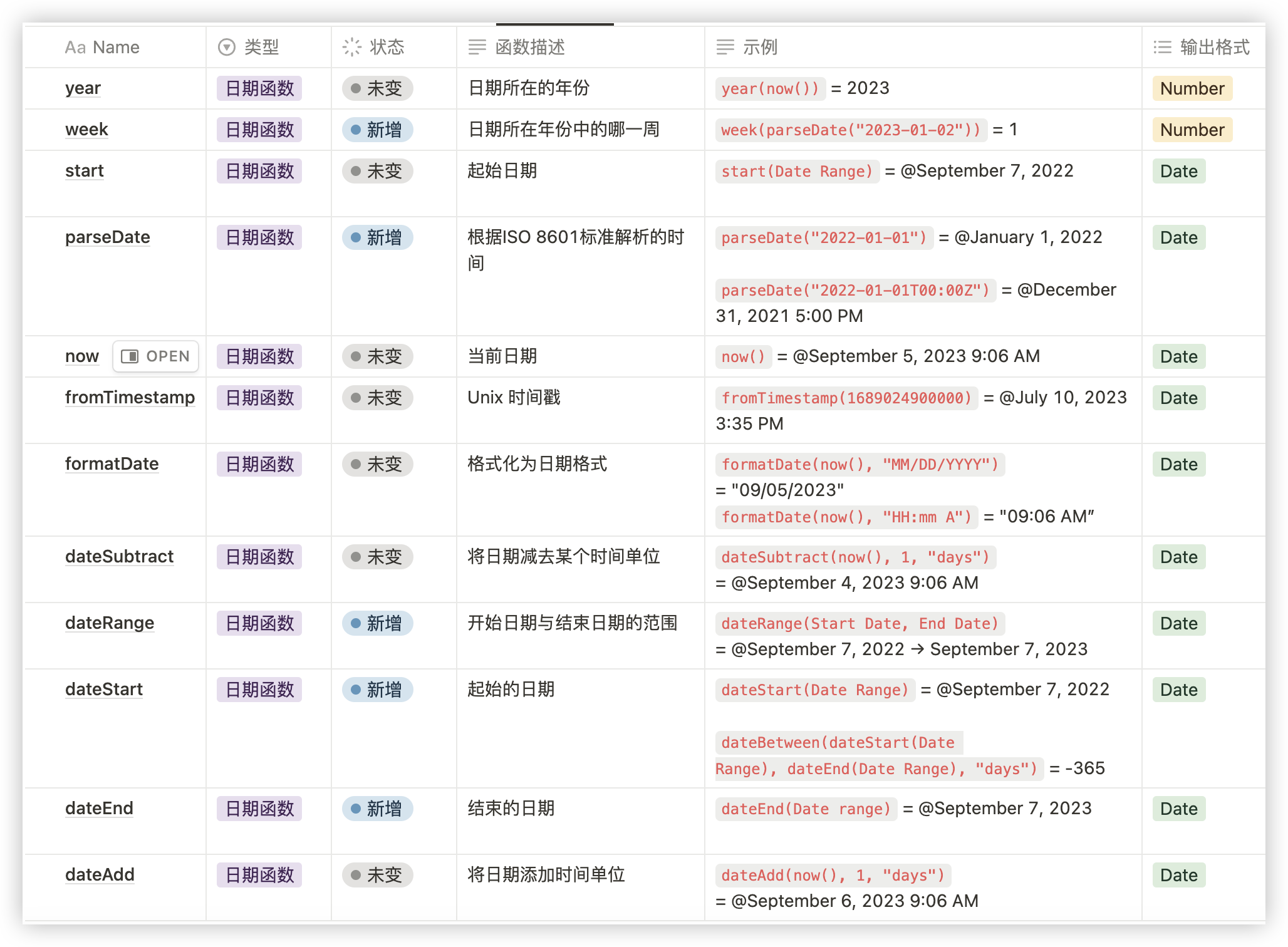Click the text icon beside 示例 header
1288x947 pixels.
[x=725, y=46]
